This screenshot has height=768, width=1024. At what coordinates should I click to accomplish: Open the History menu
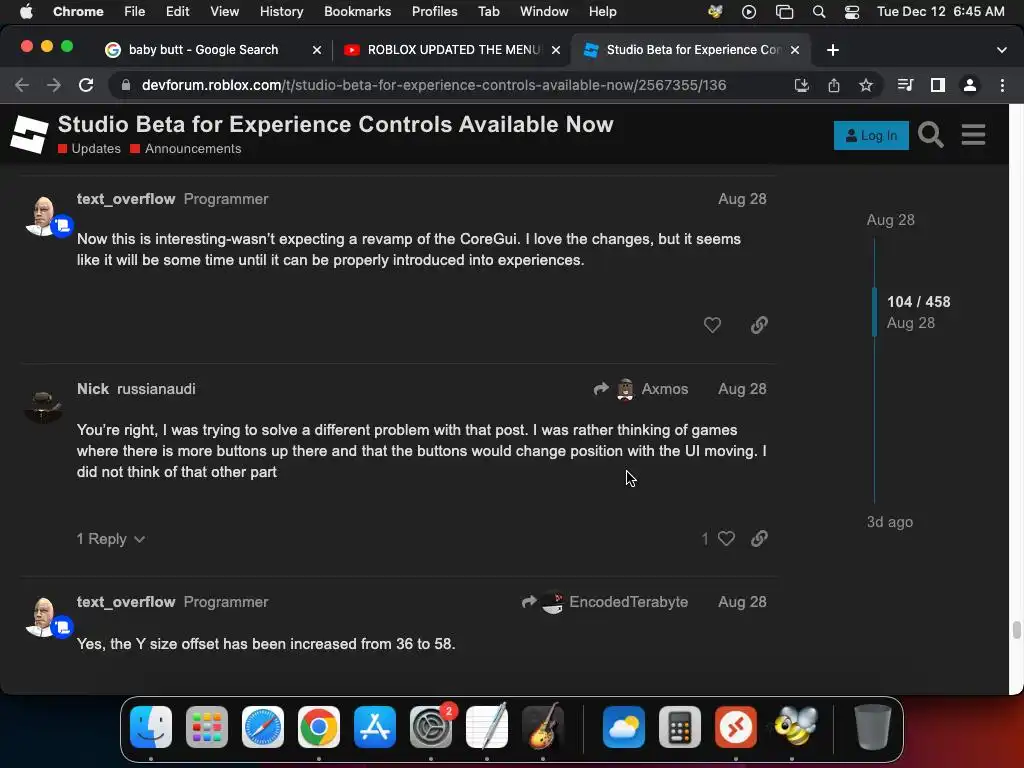coord(281,12)
